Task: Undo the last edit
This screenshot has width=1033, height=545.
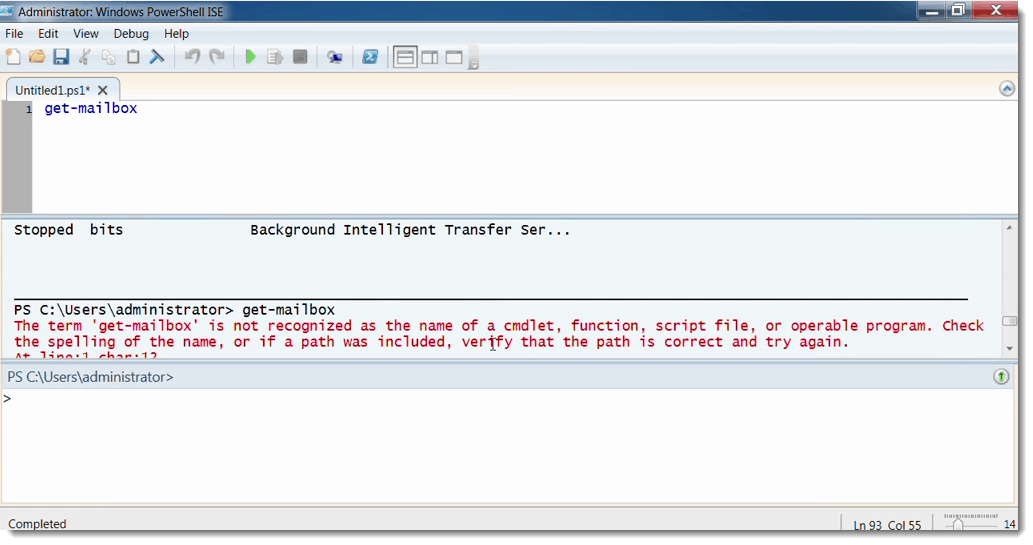Action: (192, 57)
